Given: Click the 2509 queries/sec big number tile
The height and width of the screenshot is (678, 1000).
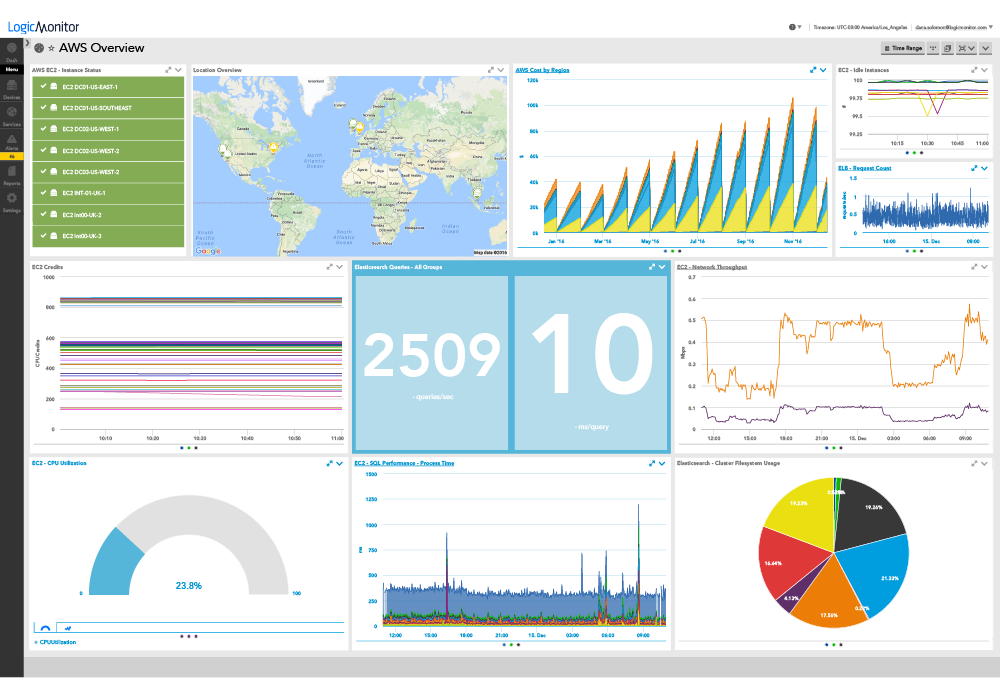Looking at the screenshot, I should (x=431, y=362).
